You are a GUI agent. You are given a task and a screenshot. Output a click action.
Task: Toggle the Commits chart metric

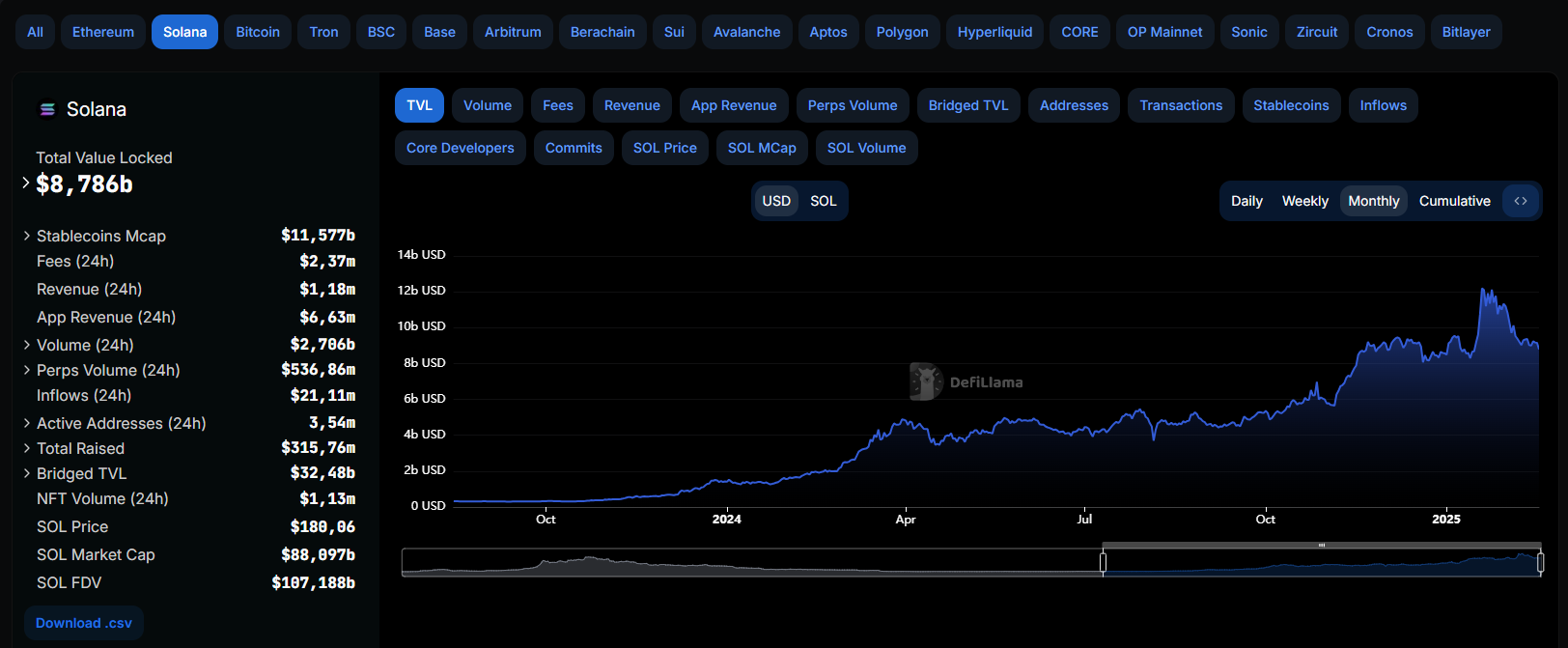(x=574, y=148)
